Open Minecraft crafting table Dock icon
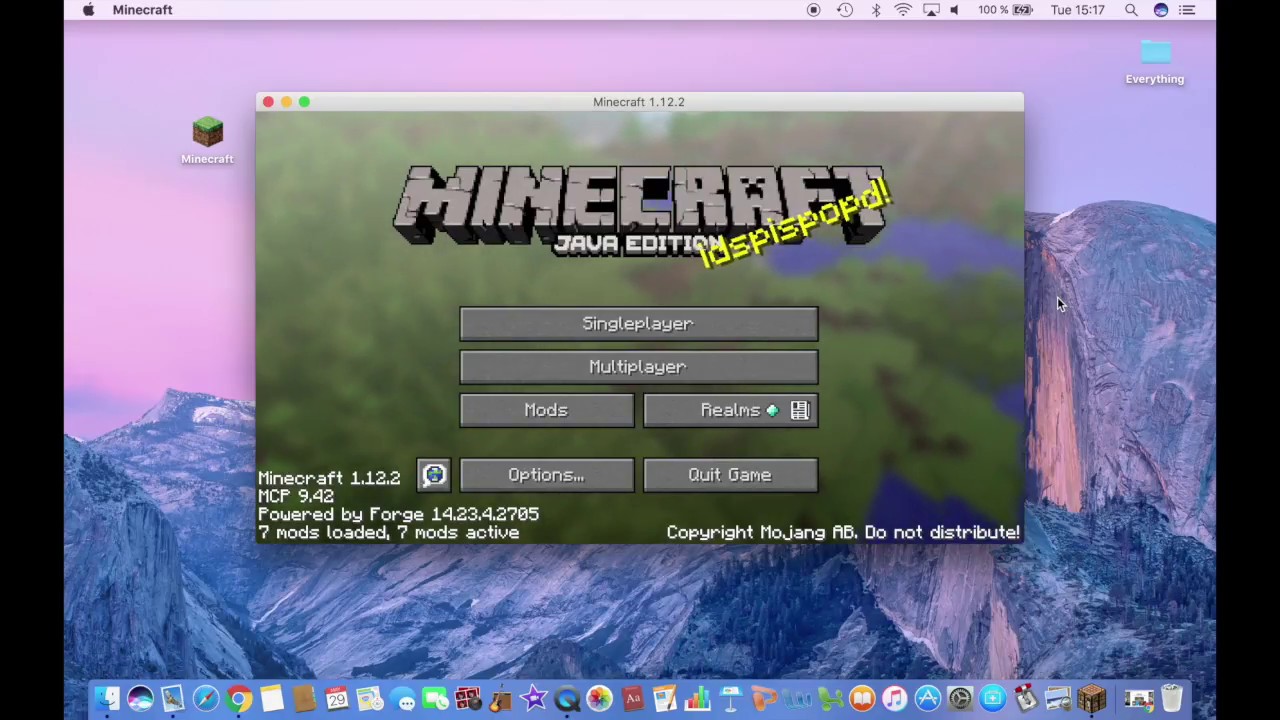1280x720 pixels. 1091,699
